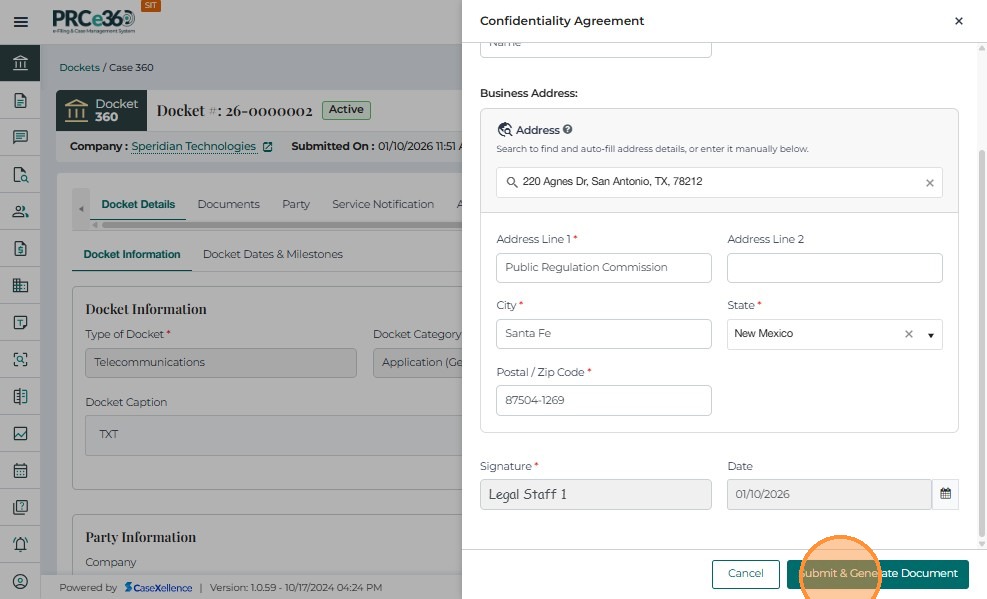Click the Address Line 2 field
The height and width of the screenshot is (599, 987).
834,268
